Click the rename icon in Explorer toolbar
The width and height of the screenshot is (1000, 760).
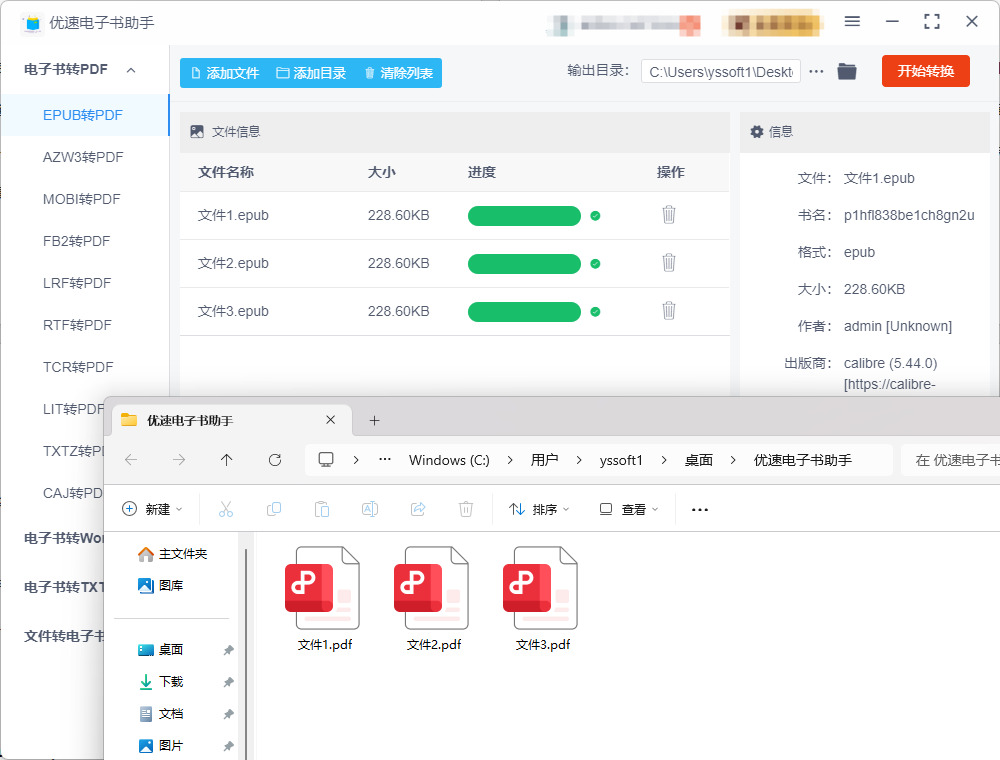pyautogui.click(x=370, y=509)
